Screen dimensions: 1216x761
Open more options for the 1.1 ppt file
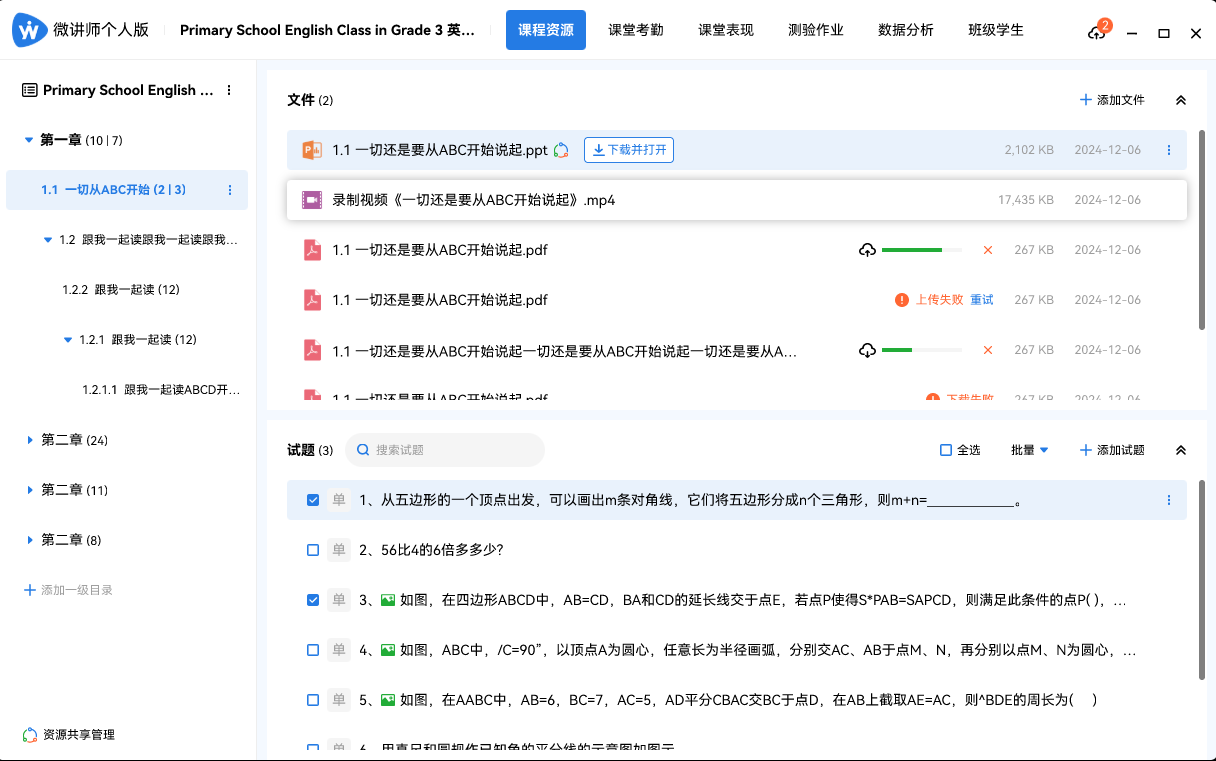tap(1168, 150)
